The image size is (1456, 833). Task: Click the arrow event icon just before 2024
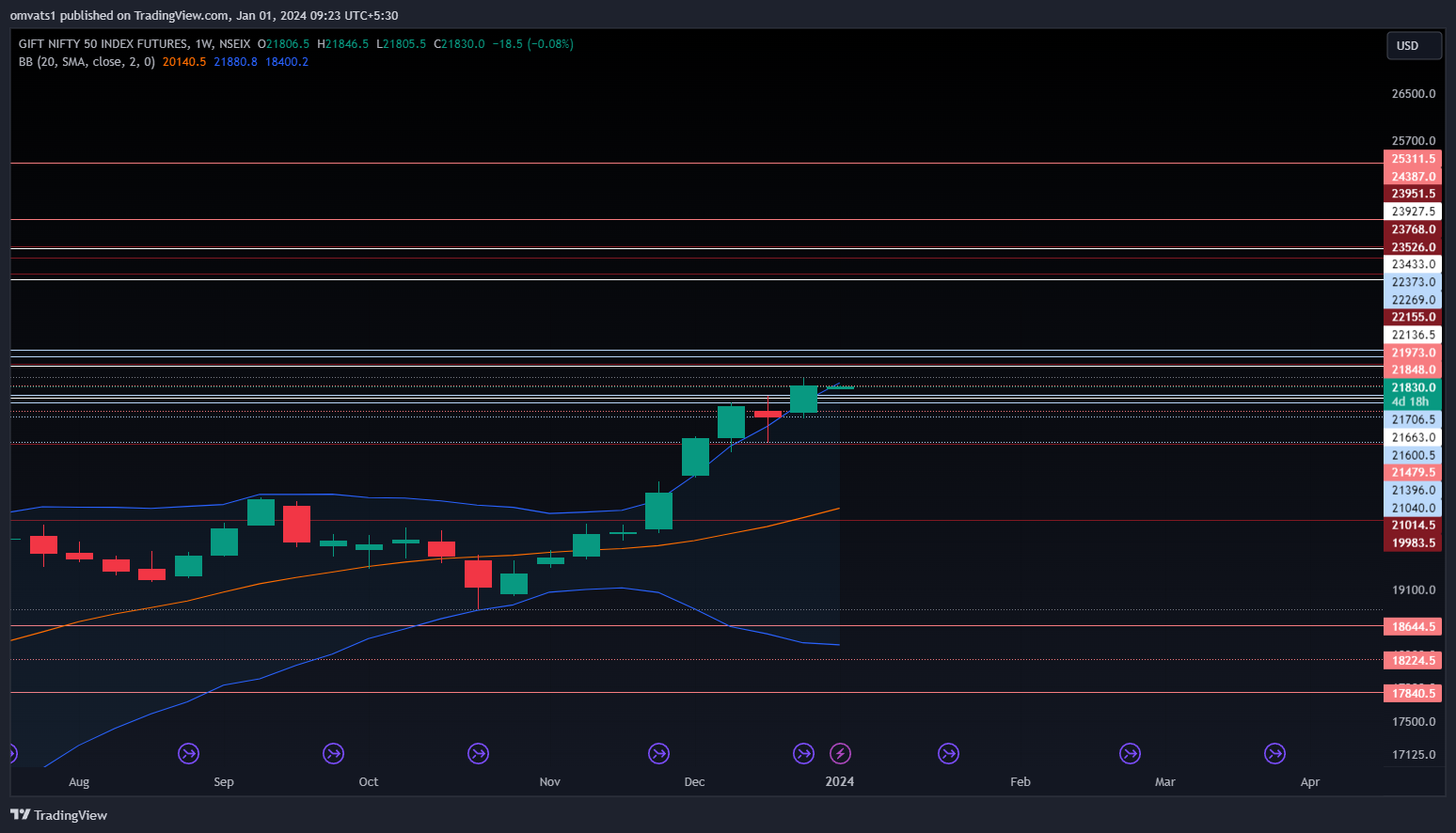[x=803, y=753]
